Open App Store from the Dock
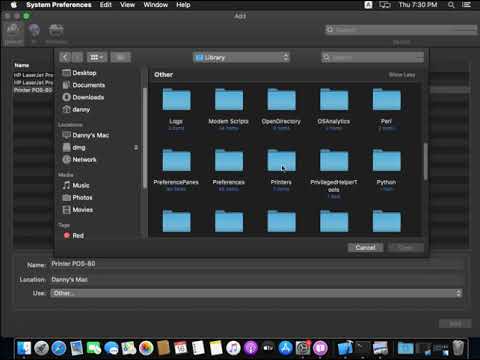This screenshot has height=360, width=480. click(286, 348)
